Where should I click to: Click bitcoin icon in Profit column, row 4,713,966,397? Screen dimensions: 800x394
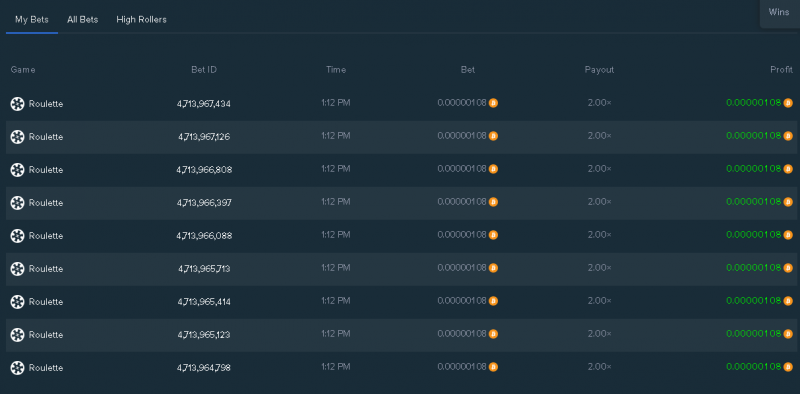[x=788, y=202]
